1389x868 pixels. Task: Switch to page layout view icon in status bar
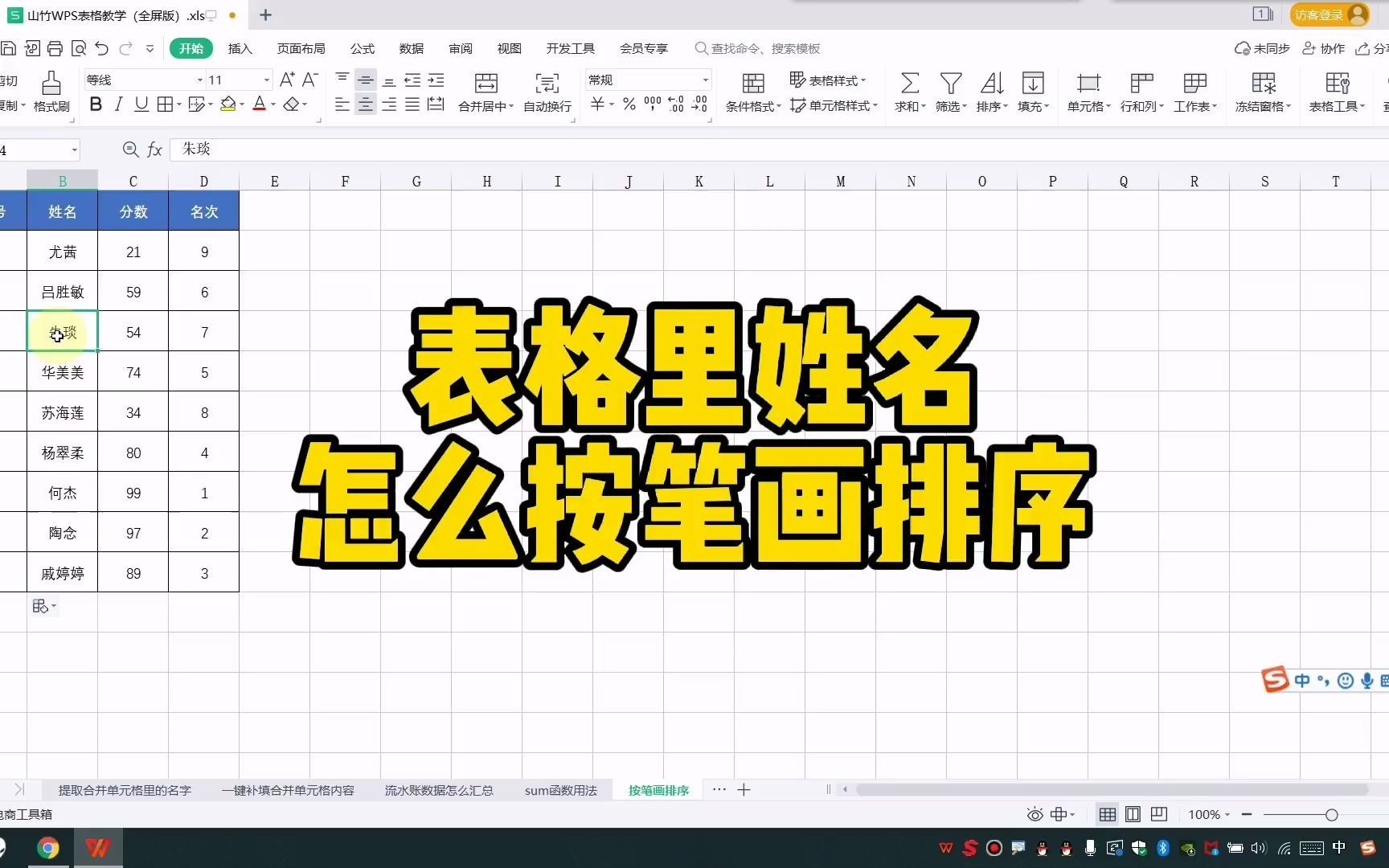(1133, 815)
